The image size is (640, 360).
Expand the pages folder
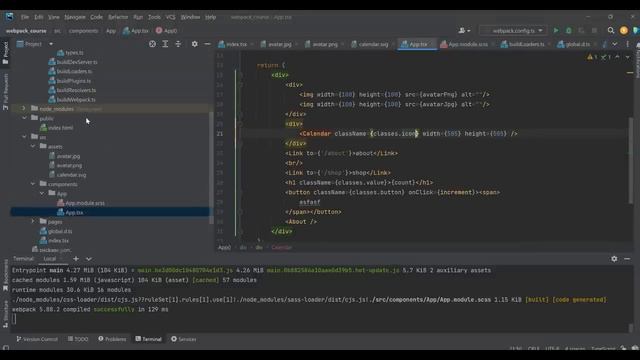point(33,222)
